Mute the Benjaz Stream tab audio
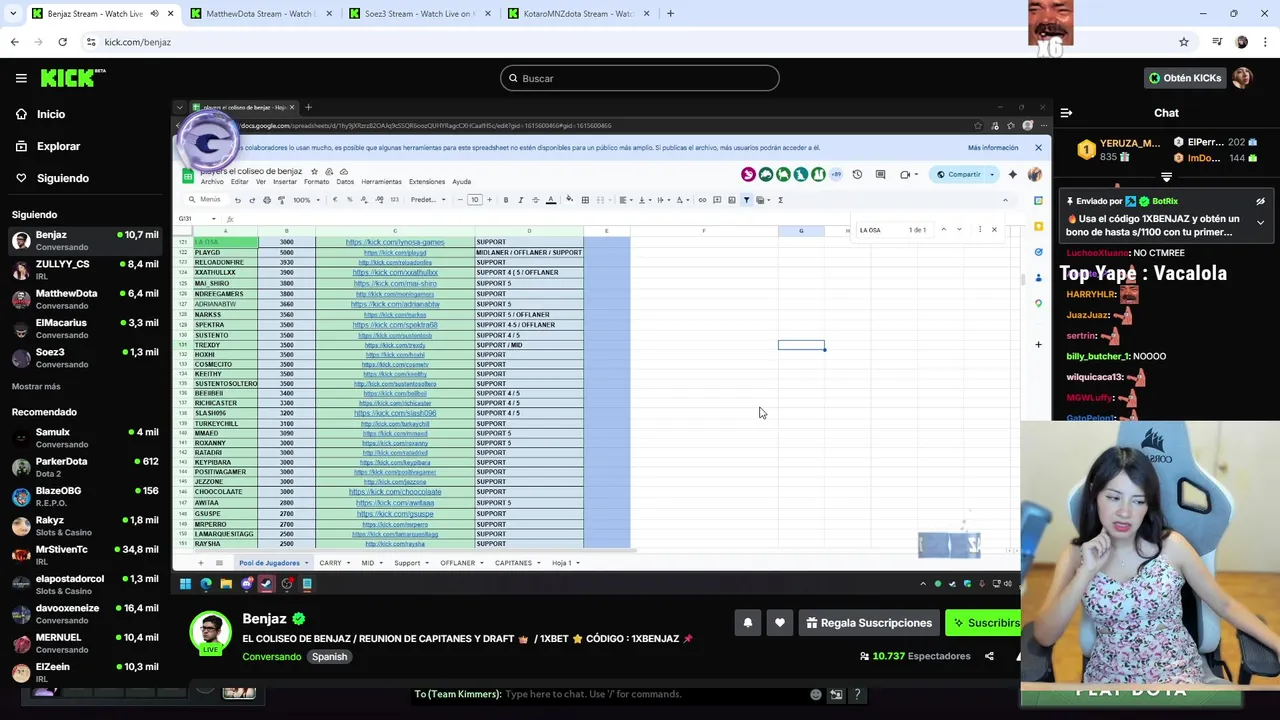Viewport: 1280px width, 720px height. pos(154,13)
